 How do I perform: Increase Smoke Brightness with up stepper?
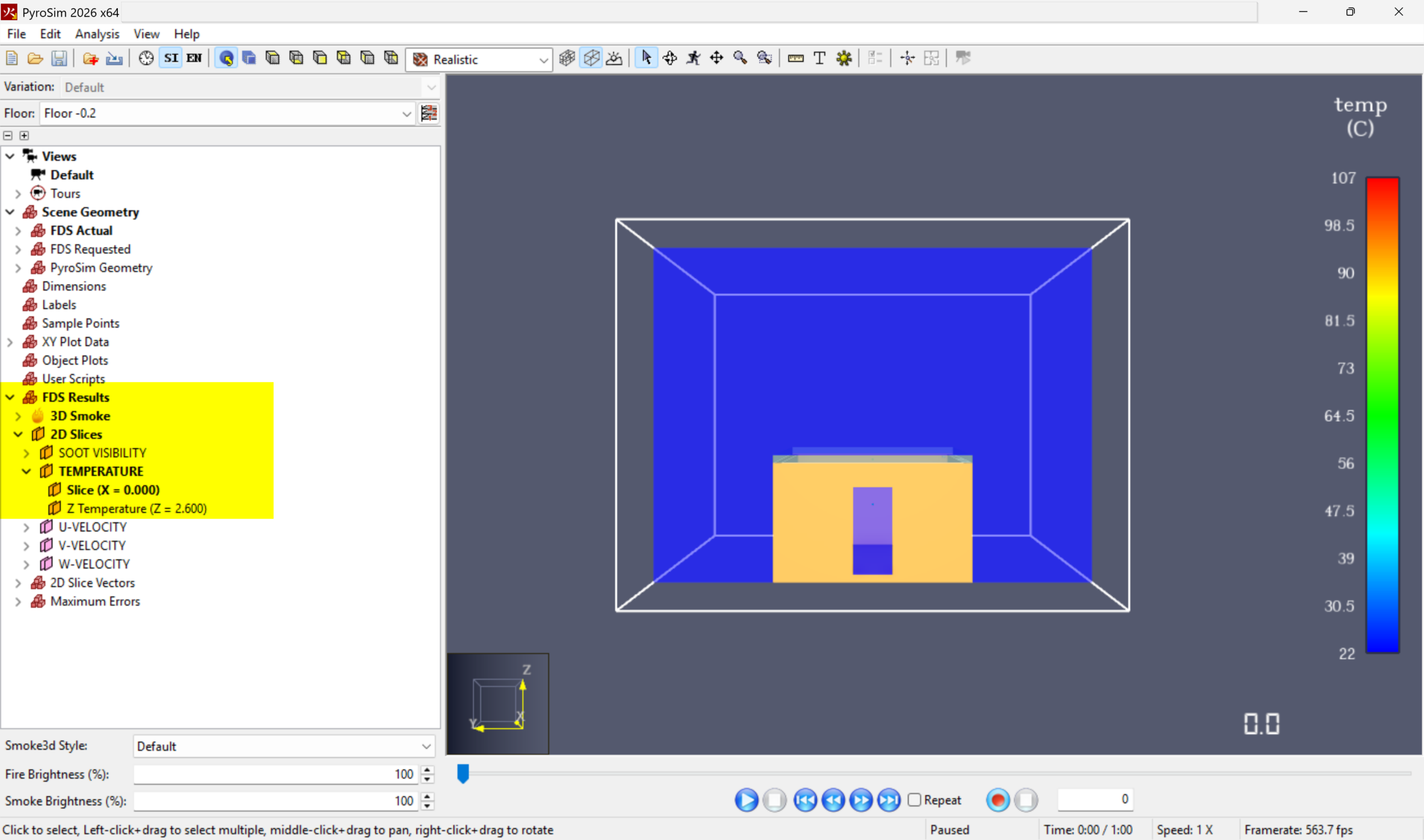click(428, 796)
